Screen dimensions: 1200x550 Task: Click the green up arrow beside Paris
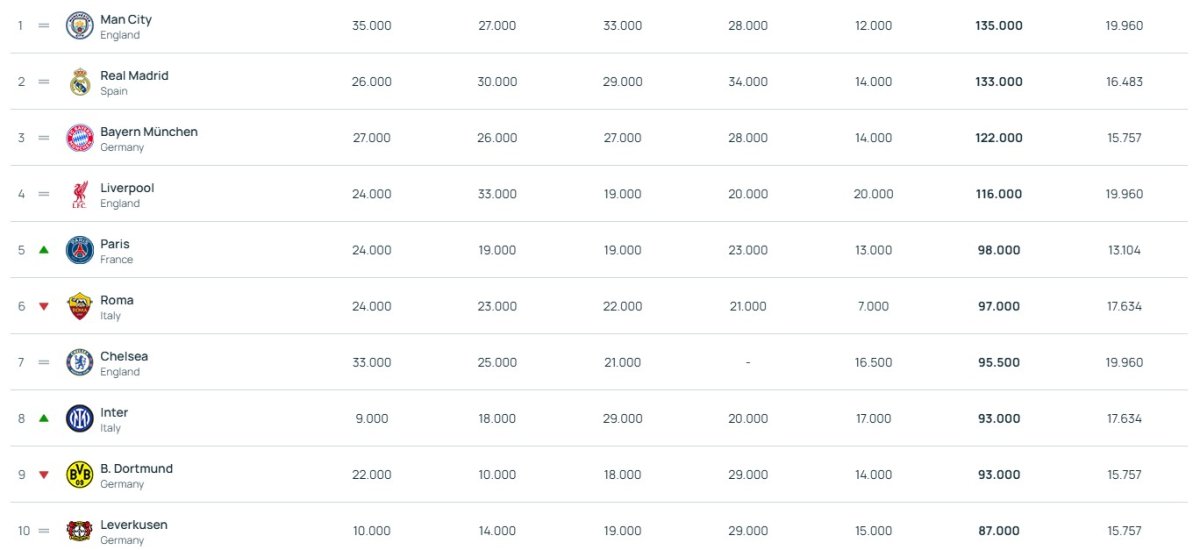pos(44,250)
